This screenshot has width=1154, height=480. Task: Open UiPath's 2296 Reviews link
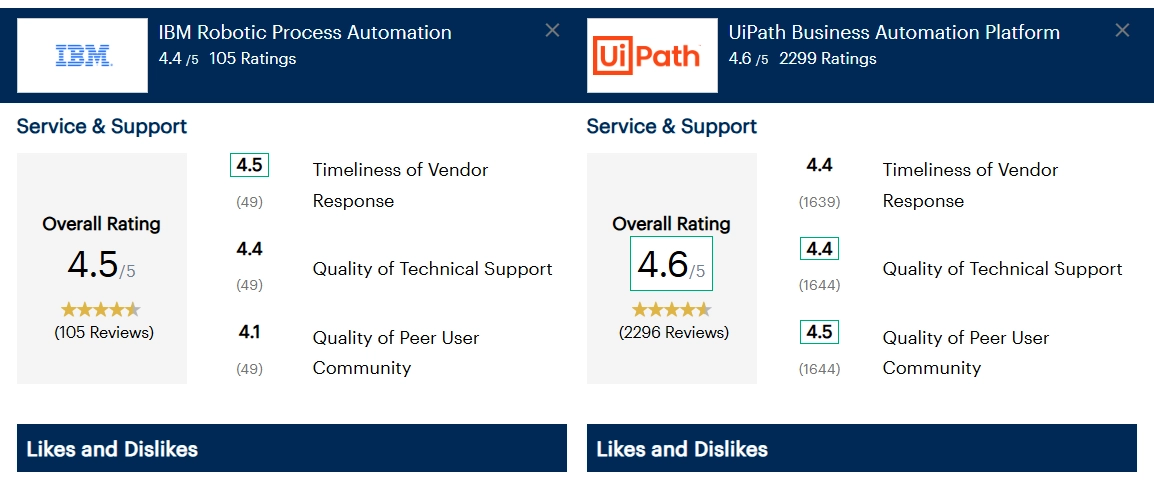coord(674,333)
